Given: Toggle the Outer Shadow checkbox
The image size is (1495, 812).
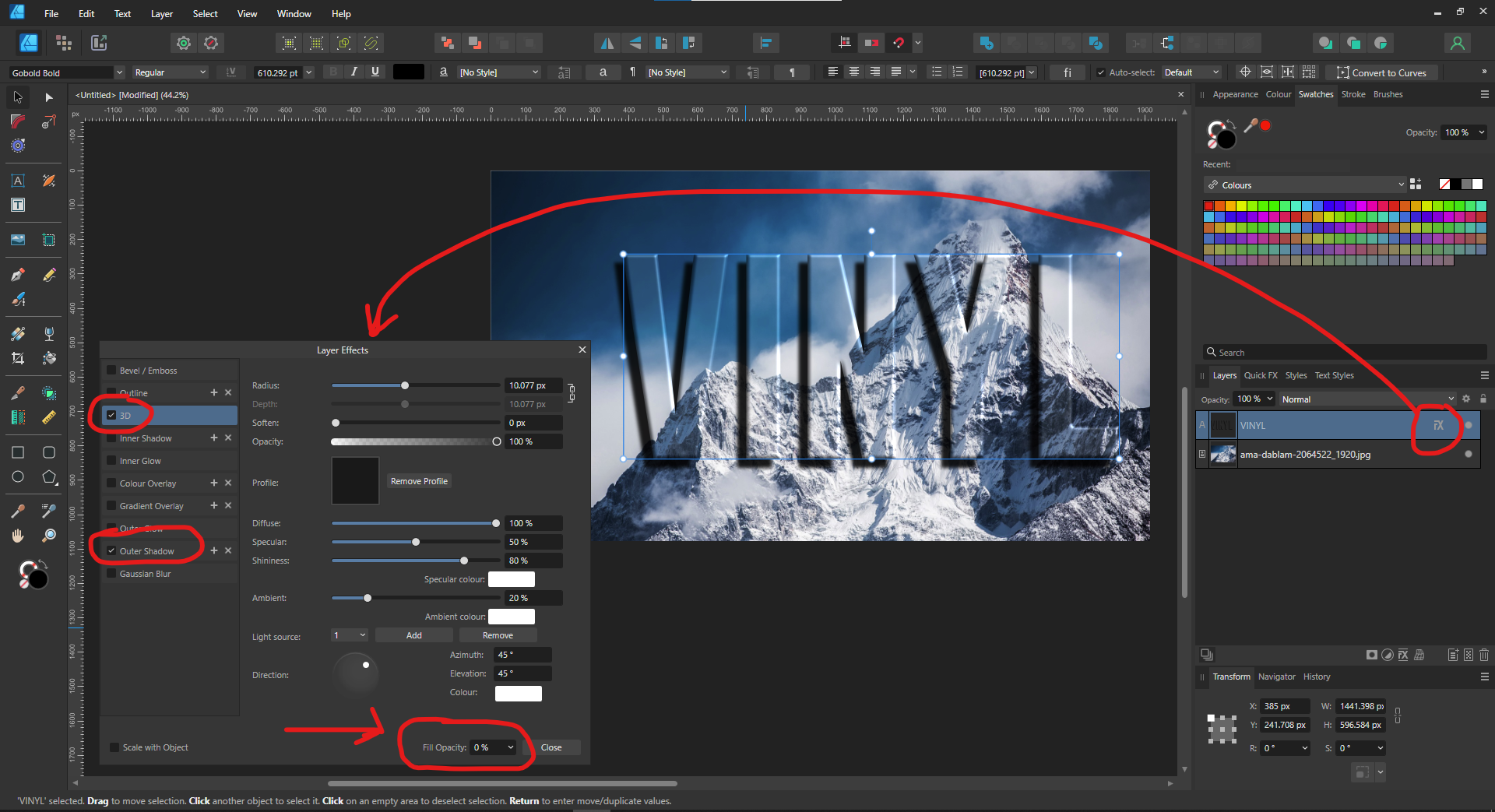Looking at the screenshot, I should [111, 550].
